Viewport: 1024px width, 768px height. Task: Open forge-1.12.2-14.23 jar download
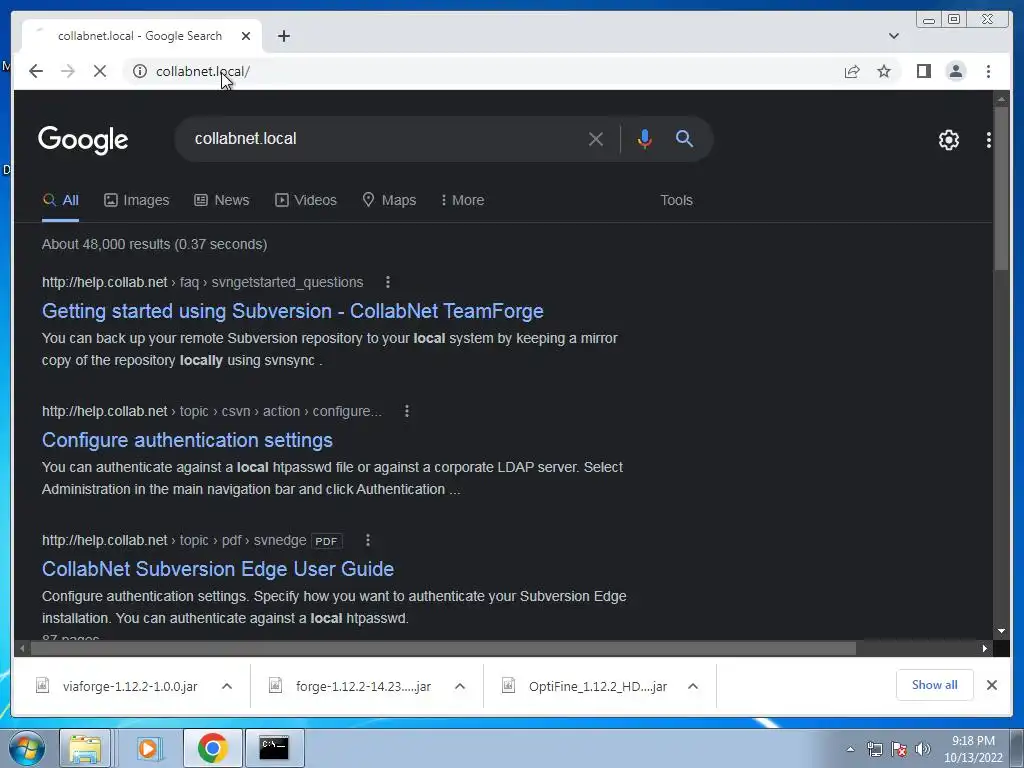tap(350, 686)
